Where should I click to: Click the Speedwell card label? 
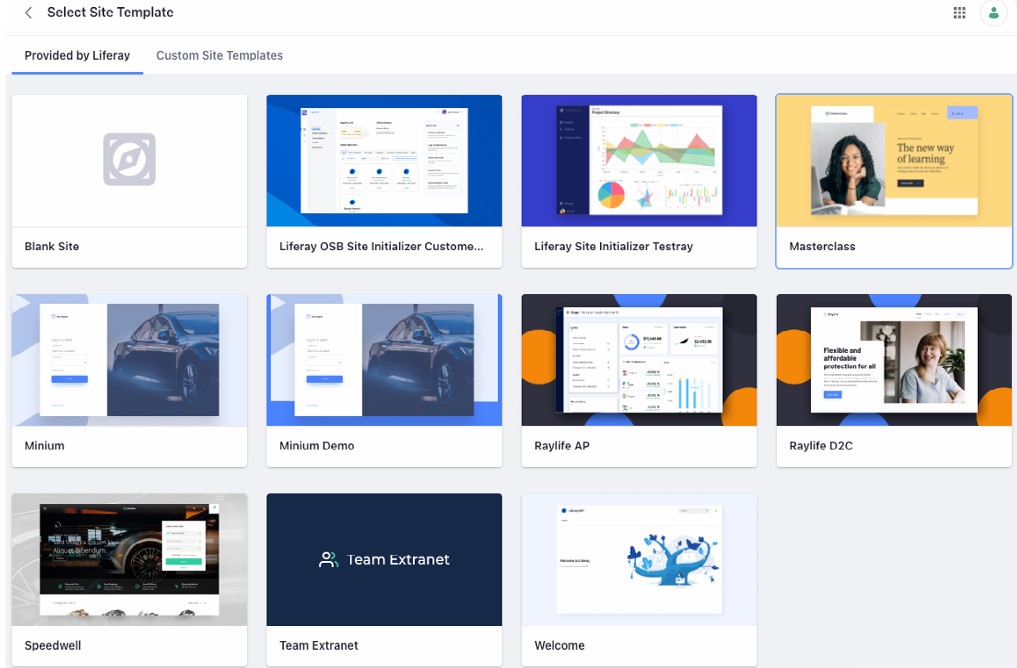tap(53, 645)
